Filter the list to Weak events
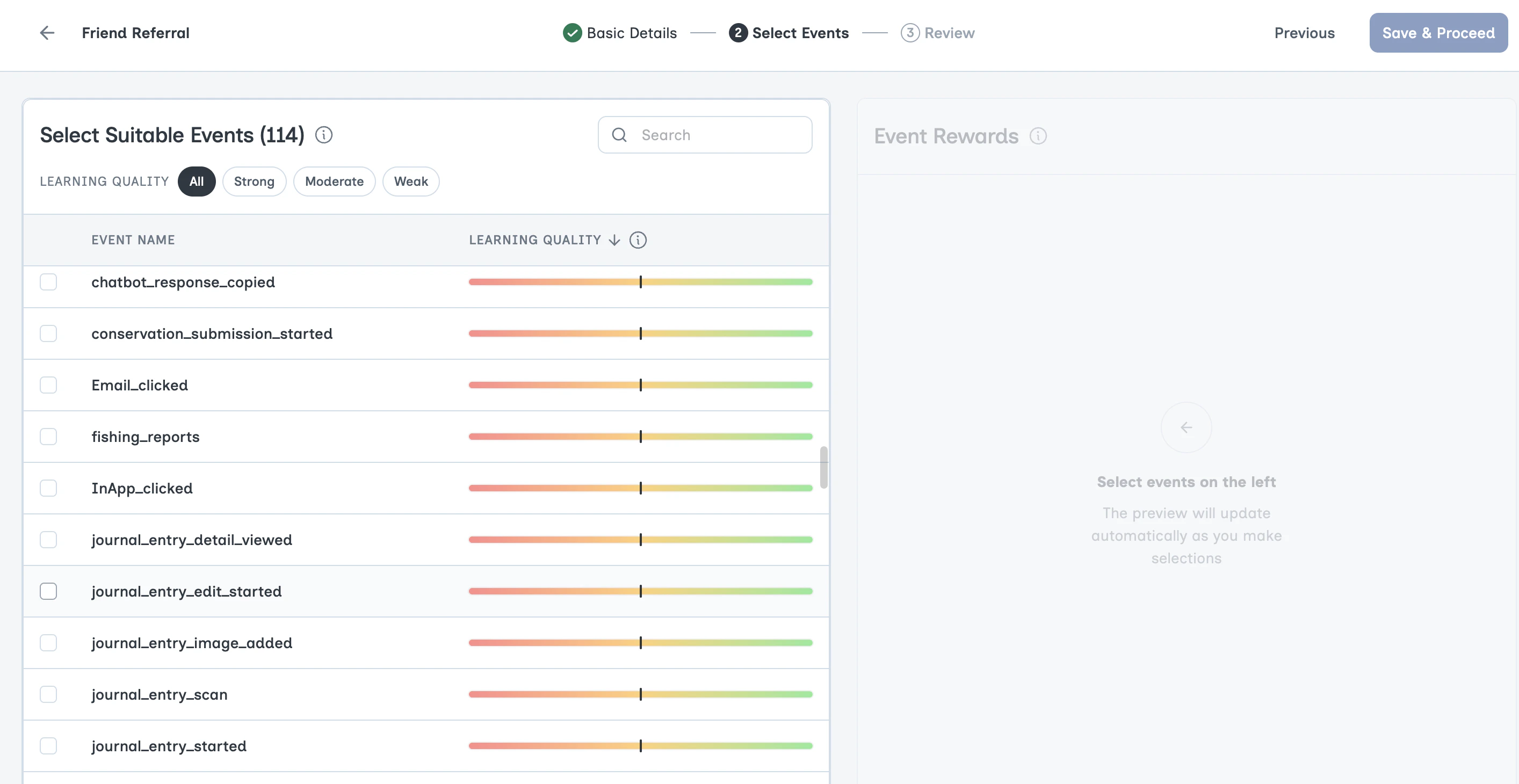The width and height of the screenshot is (1519, 784). (x=410, y=182)
